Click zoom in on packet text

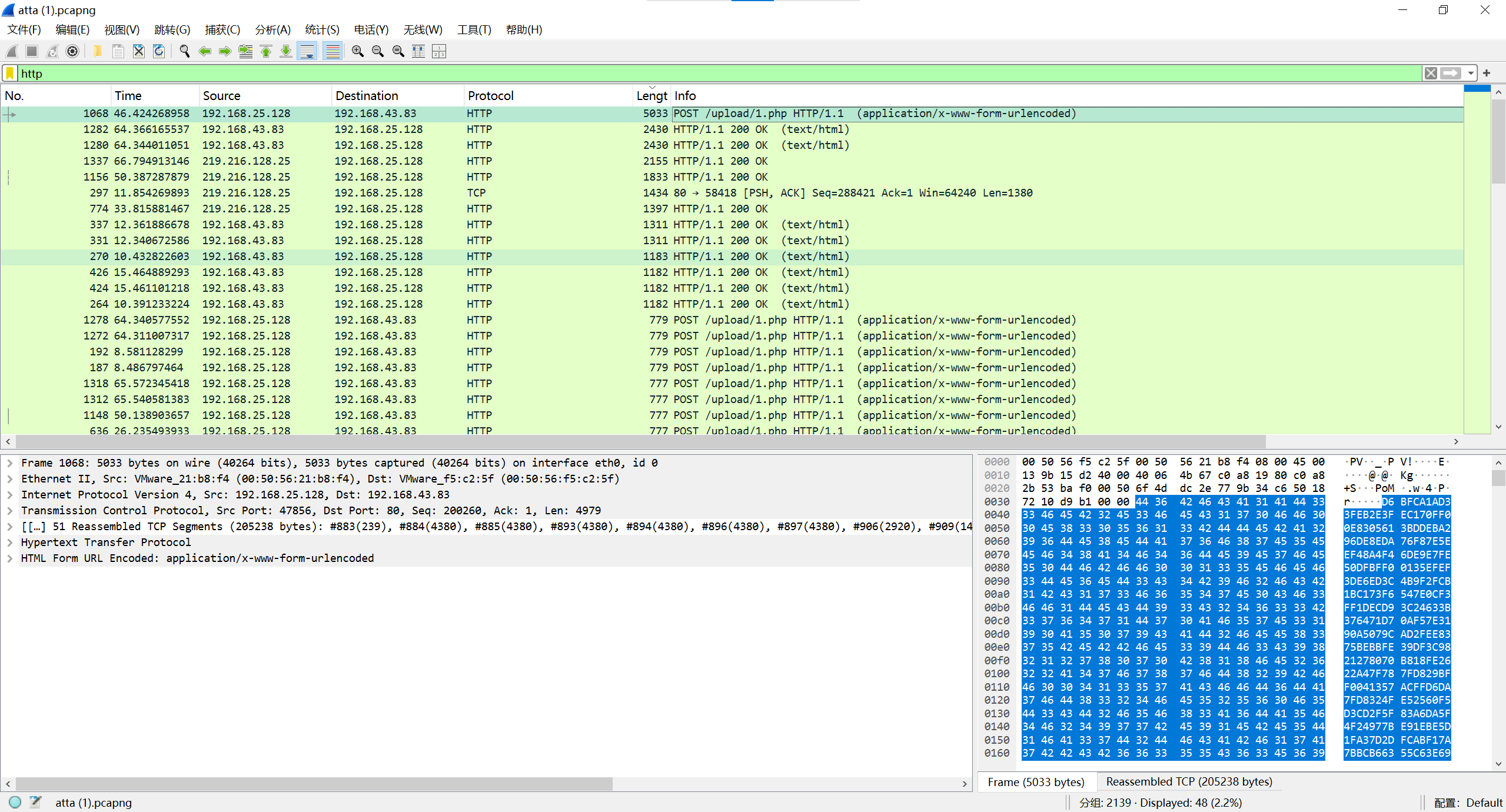coord(357,52)
